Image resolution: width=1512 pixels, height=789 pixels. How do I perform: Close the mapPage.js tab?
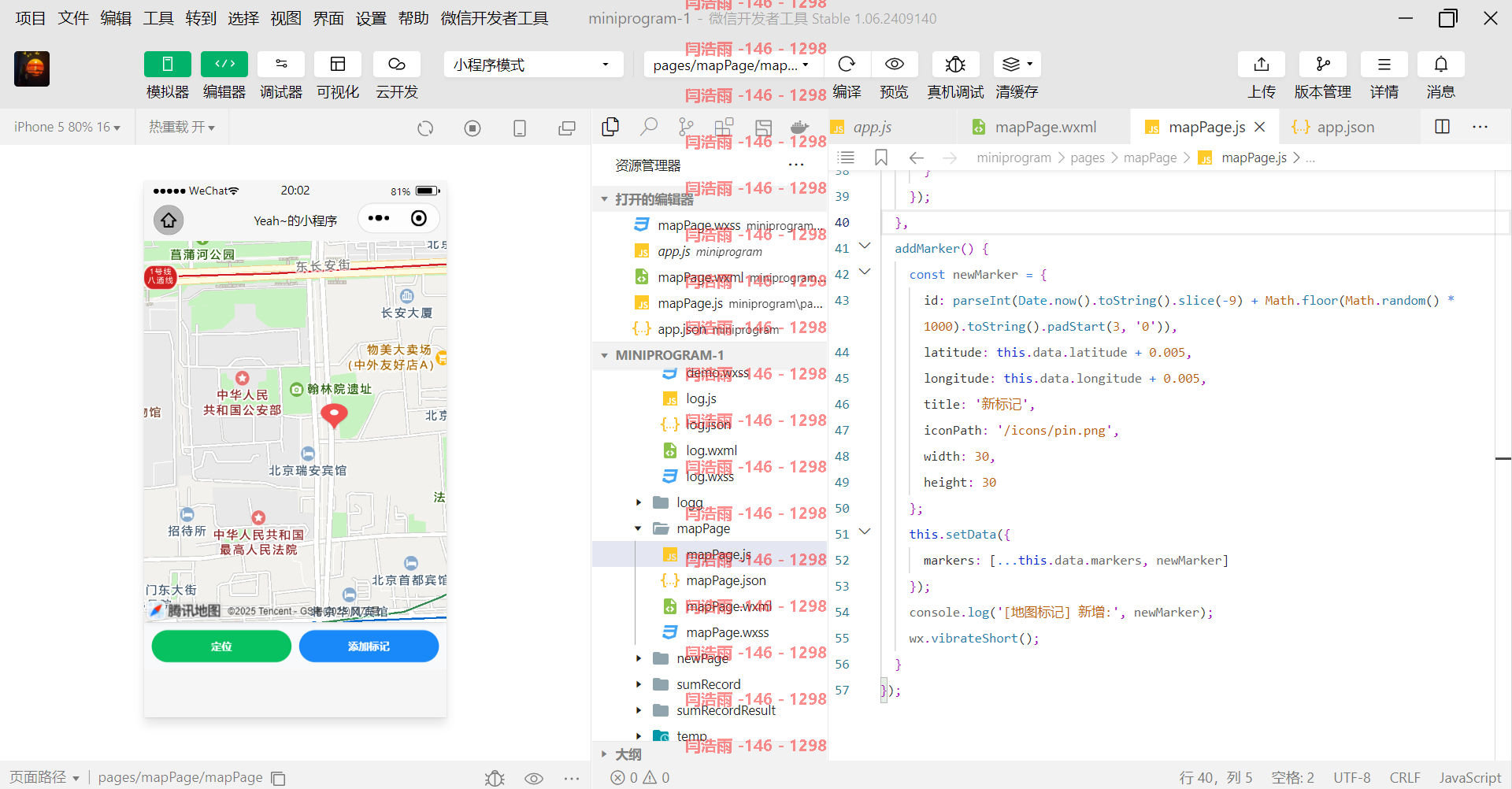coord(1260,127)
